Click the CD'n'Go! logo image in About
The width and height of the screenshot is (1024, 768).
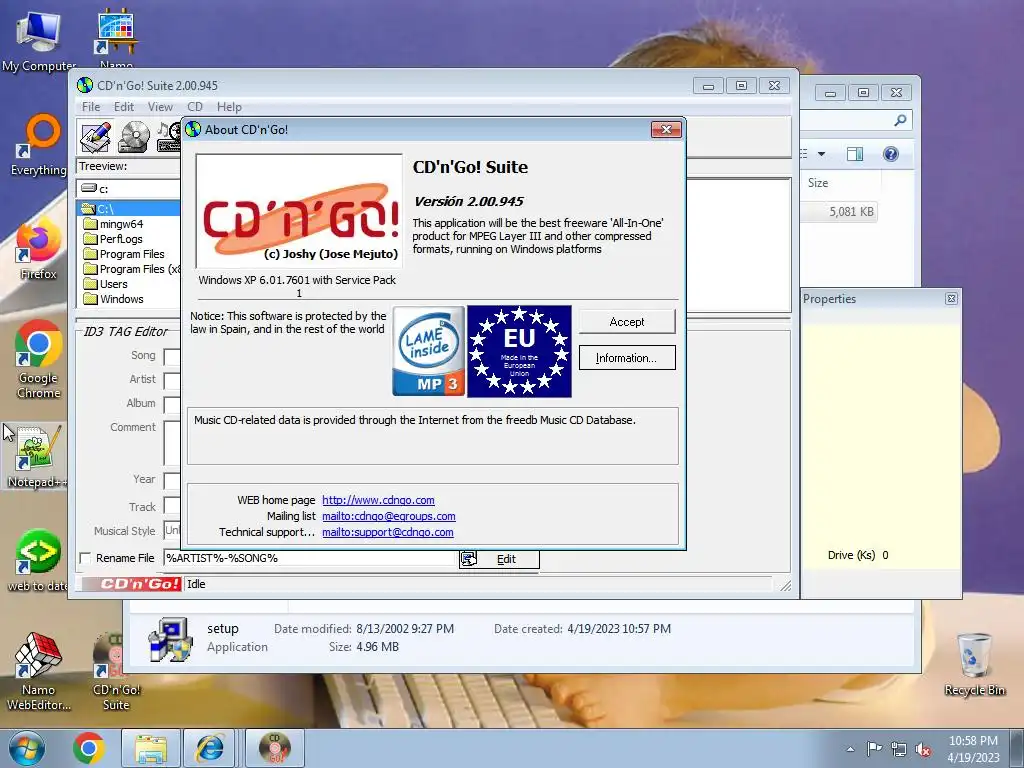pos(299,211)
